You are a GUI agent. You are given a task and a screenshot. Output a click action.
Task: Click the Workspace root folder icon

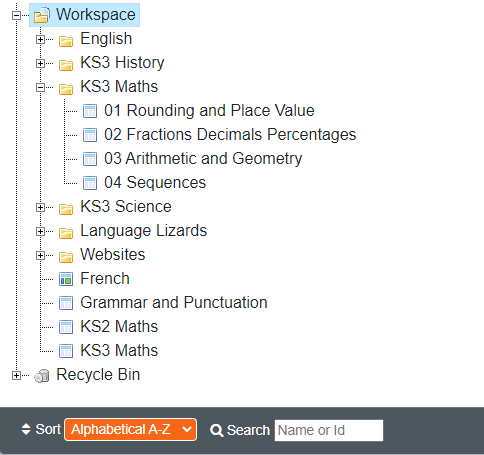[42, 15]
